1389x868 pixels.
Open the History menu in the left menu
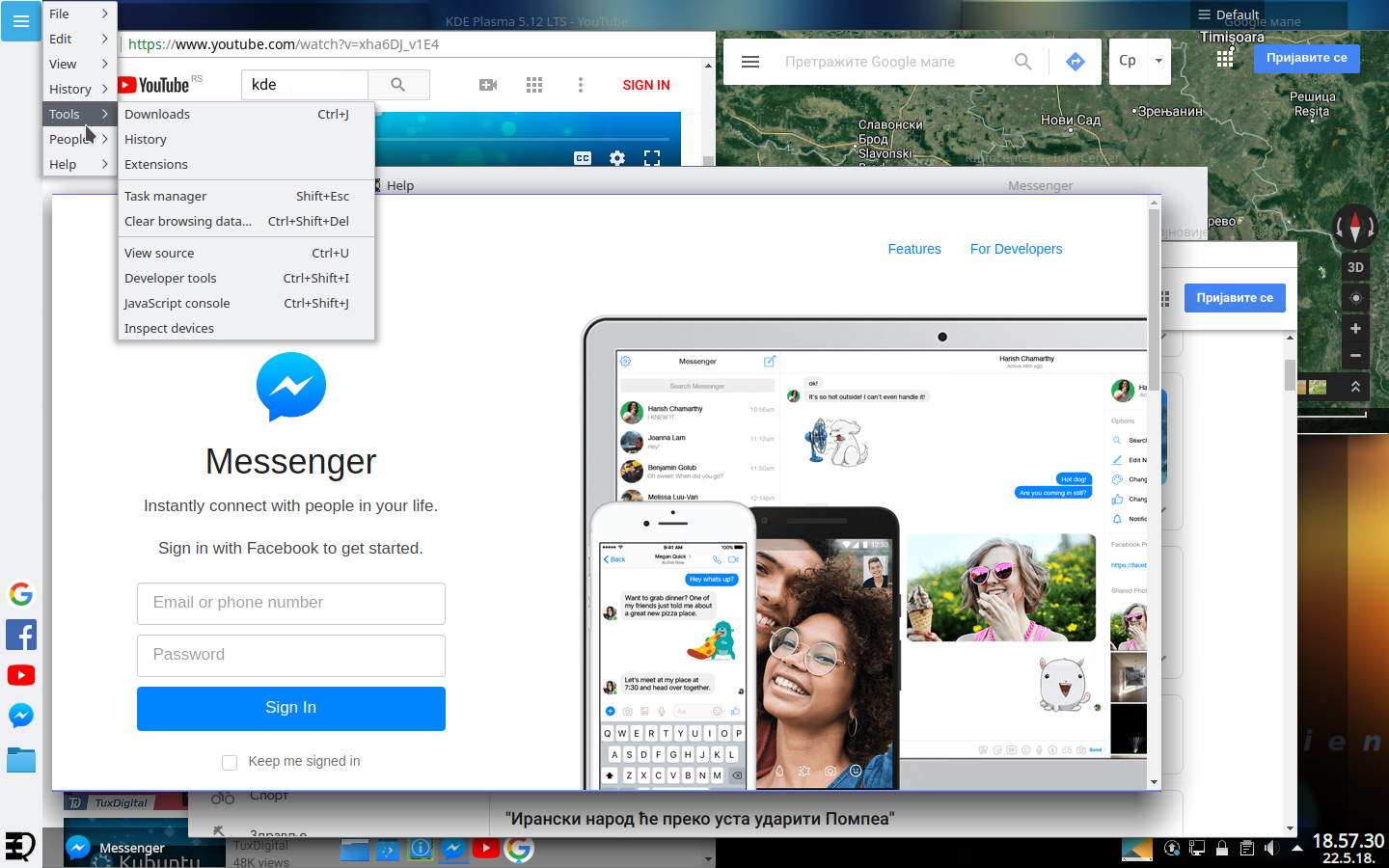pos(79,89)
